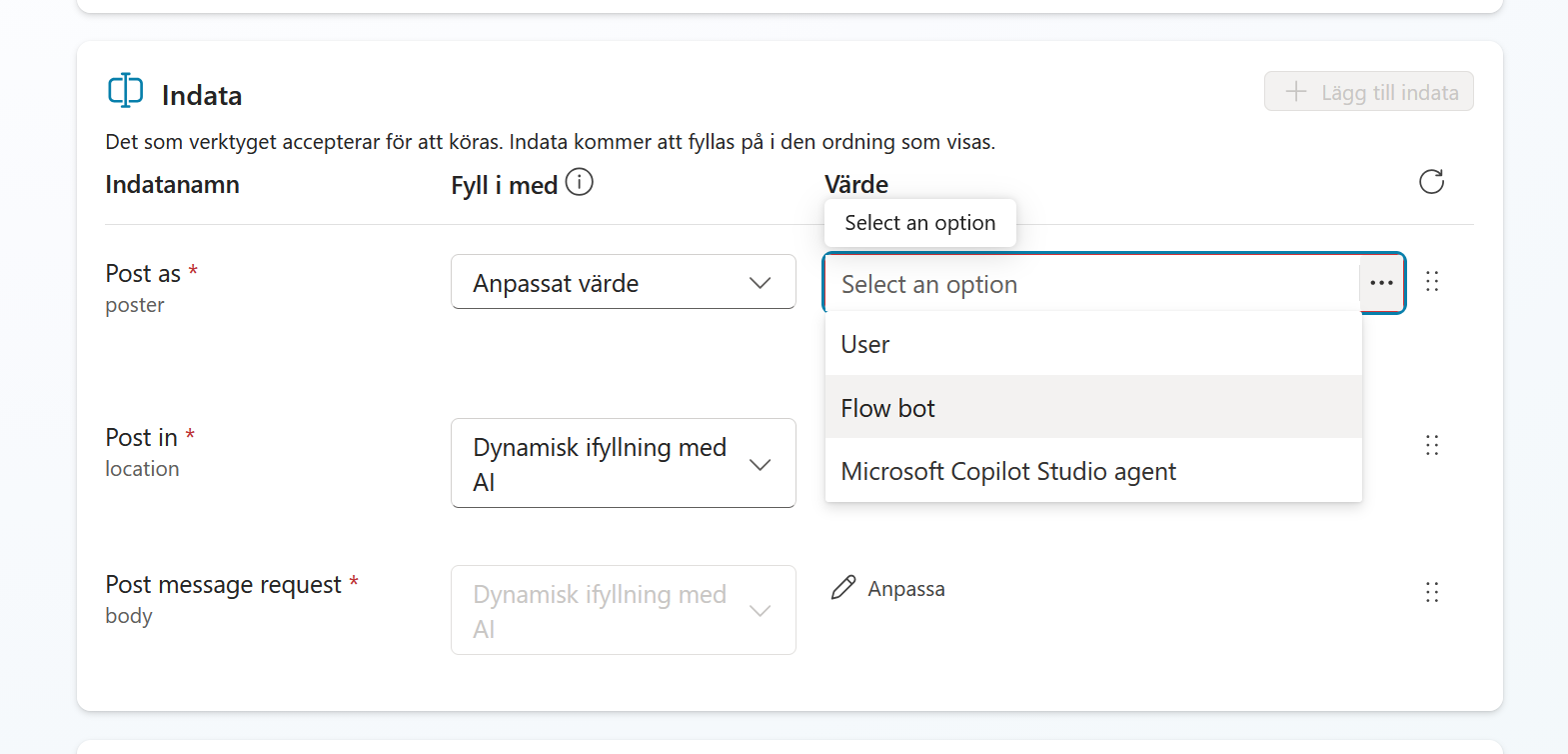
Task: Click the info icon next to Fyll i med
Action: (x=580, y=182)
